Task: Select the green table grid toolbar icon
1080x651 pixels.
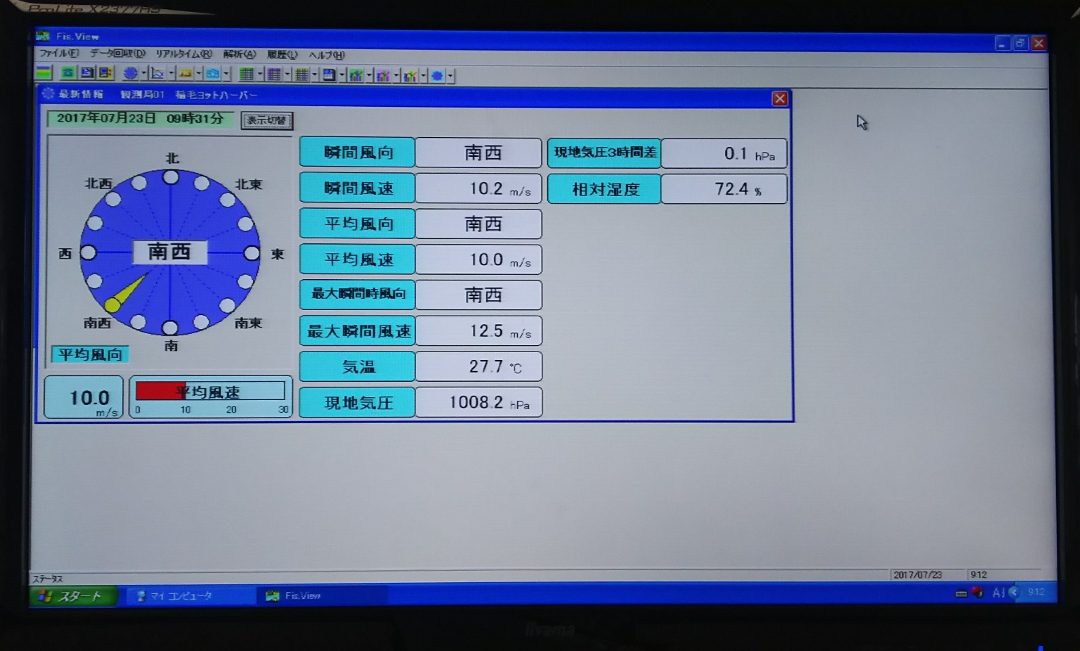Action: coord(246,74)
